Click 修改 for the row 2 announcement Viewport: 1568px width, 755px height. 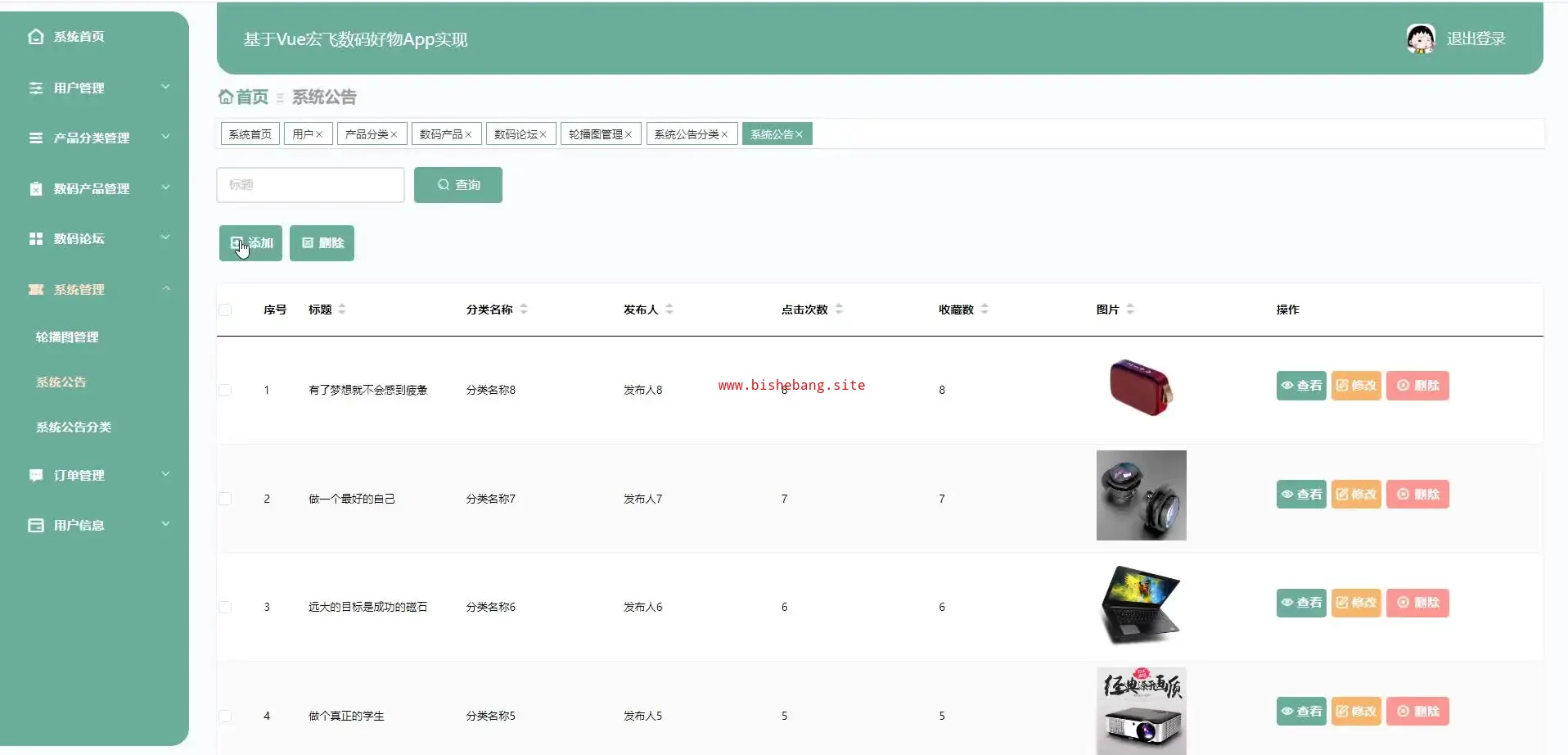coord(1356,495)
